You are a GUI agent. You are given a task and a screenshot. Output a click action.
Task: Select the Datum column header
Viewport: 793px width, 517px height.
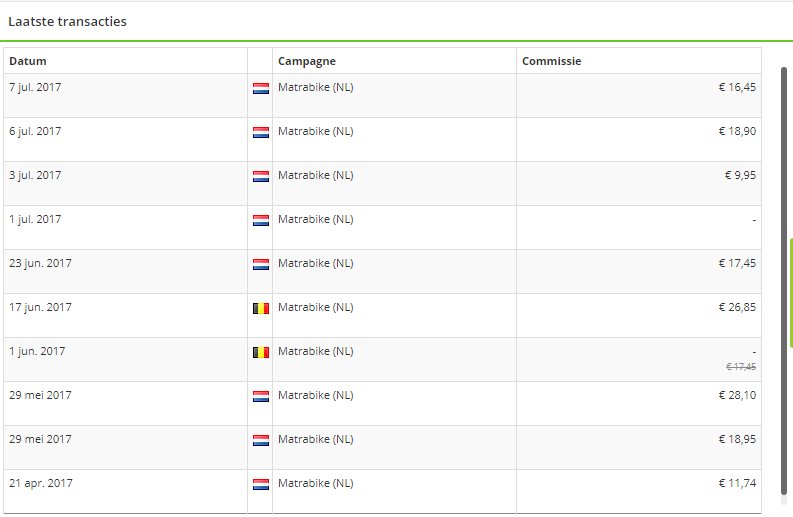(x=28, y=61)
